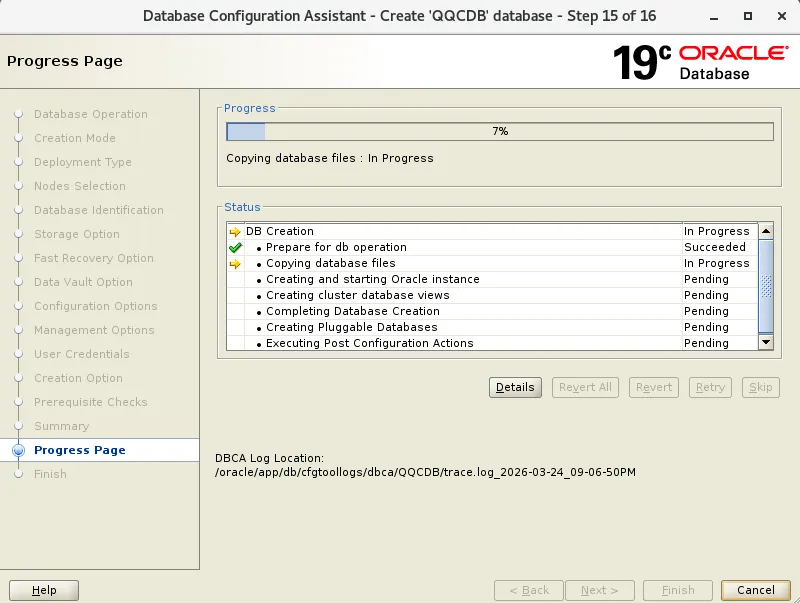Maximize the Database Configuration Assistant window
The height and width of the screenshot is (603, 800).
[747, 16]
